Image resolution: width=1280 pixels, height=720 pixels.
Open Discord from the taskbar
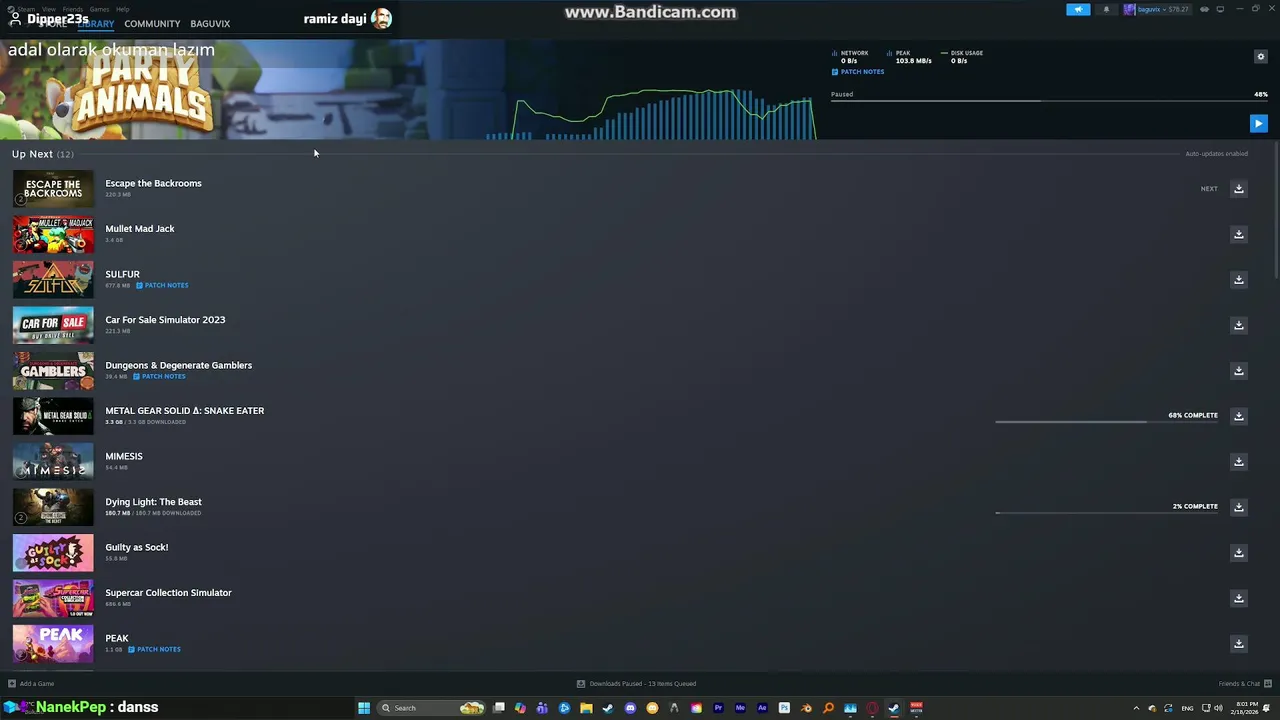(x=630, y=708)
